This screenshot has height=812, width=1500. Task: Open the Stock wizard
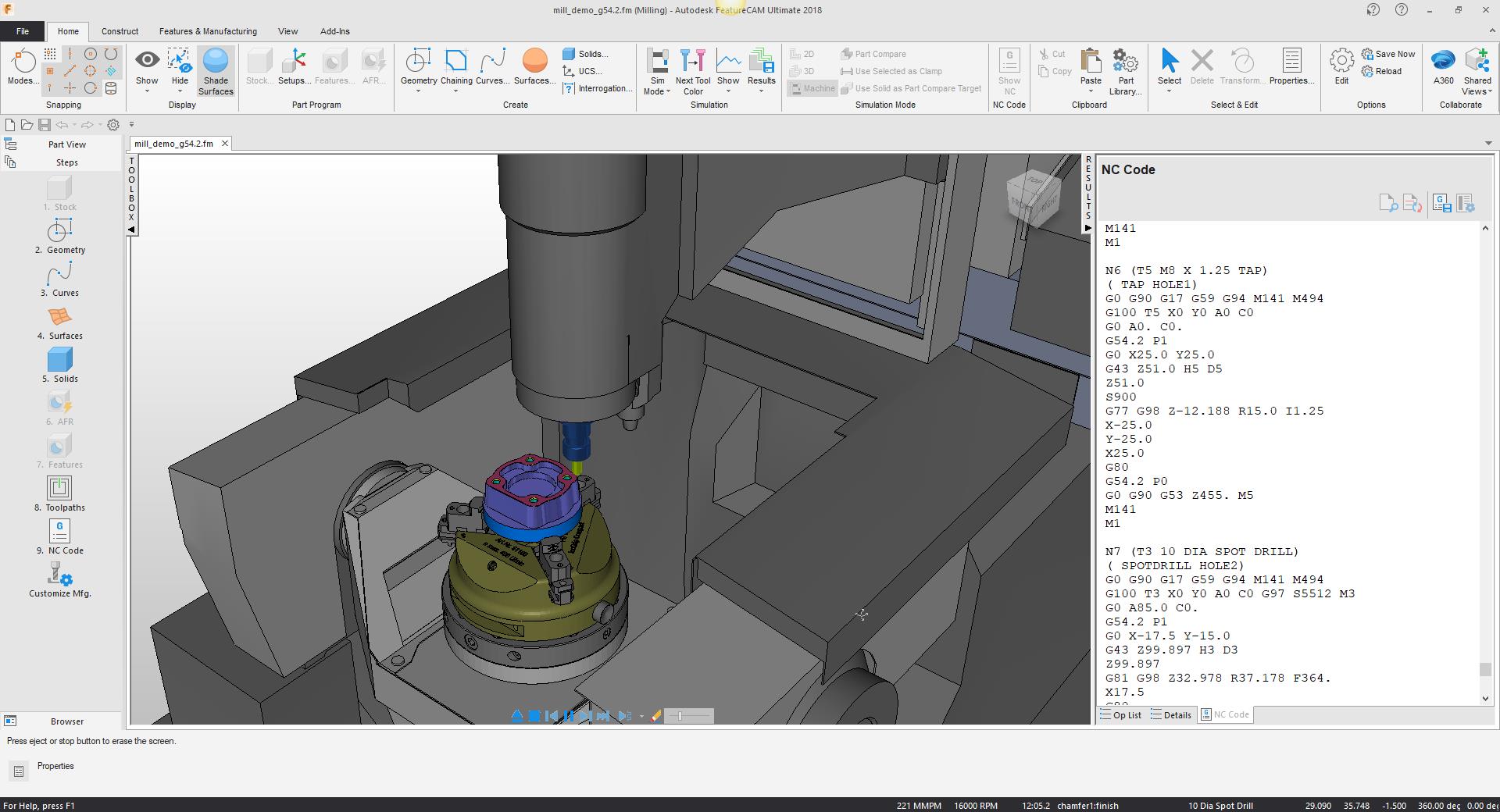pyautogui.click(x=259, y=67)
